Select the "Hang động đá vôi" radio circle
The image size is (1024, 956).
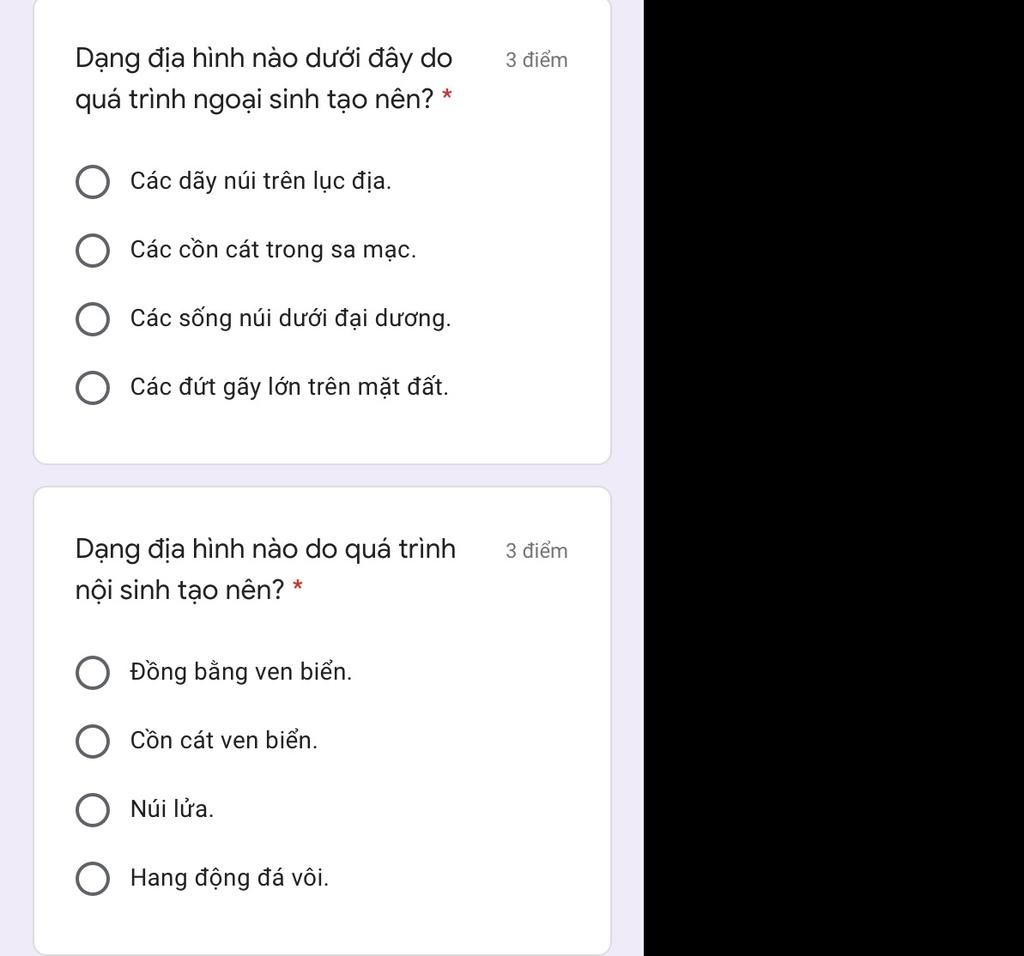click(x=93, y=879)
